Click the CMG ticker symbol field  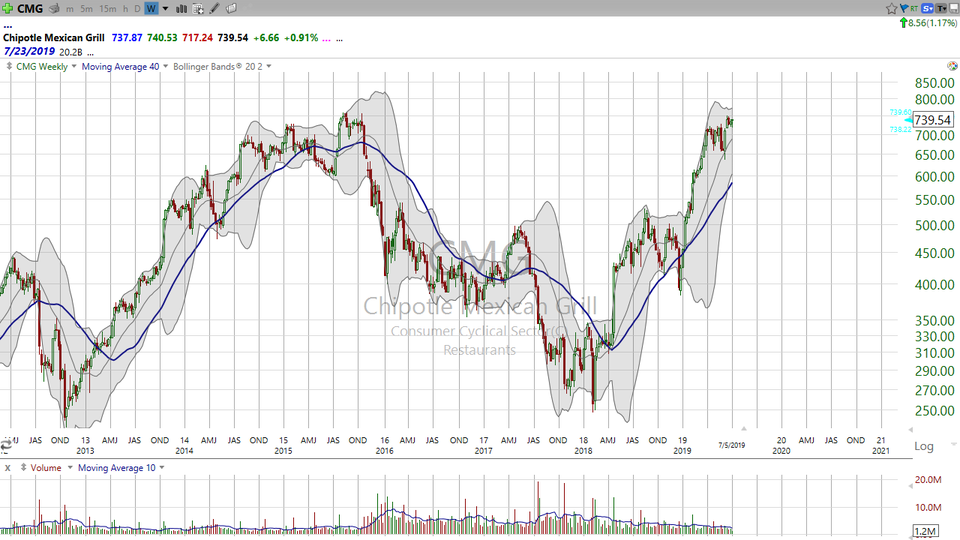click(29, 9)
